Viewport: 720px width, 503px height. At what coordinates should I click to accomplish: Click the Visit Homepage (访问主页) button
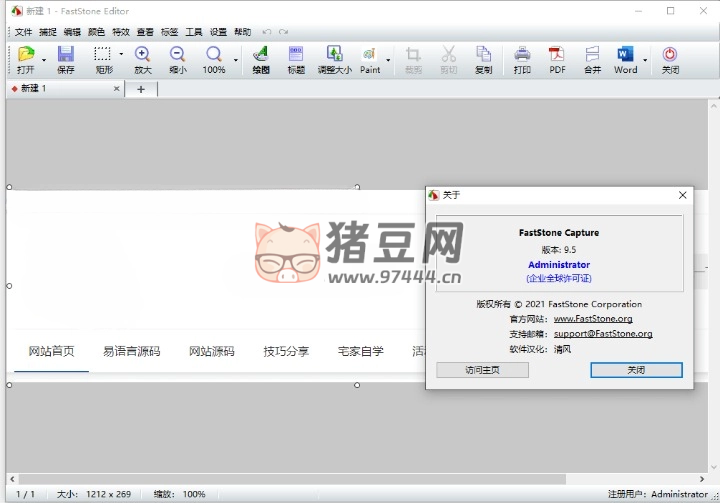click(x=482, y=370)
